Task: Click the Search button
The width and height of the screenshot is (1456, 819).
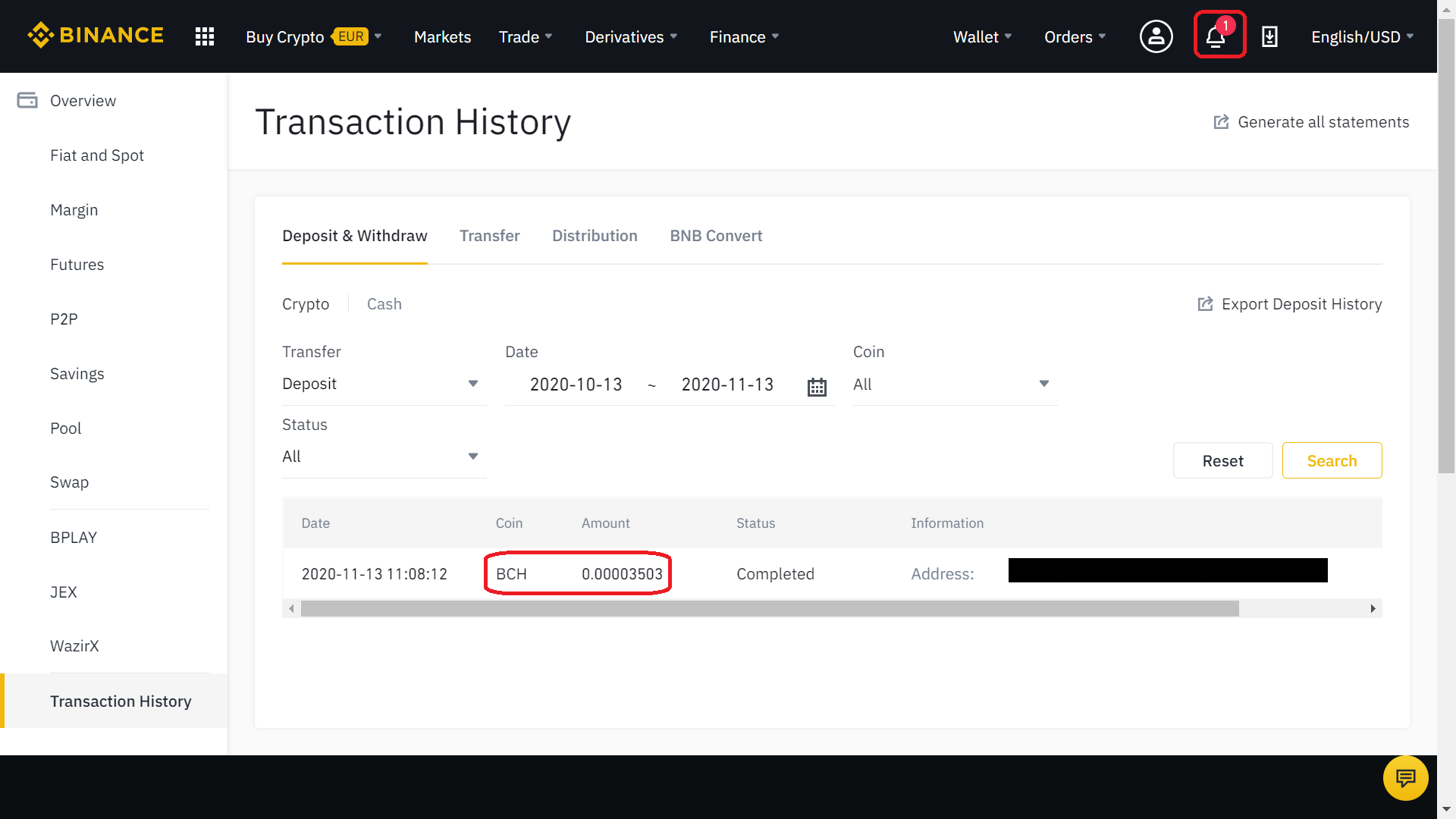Action: 1332,460
